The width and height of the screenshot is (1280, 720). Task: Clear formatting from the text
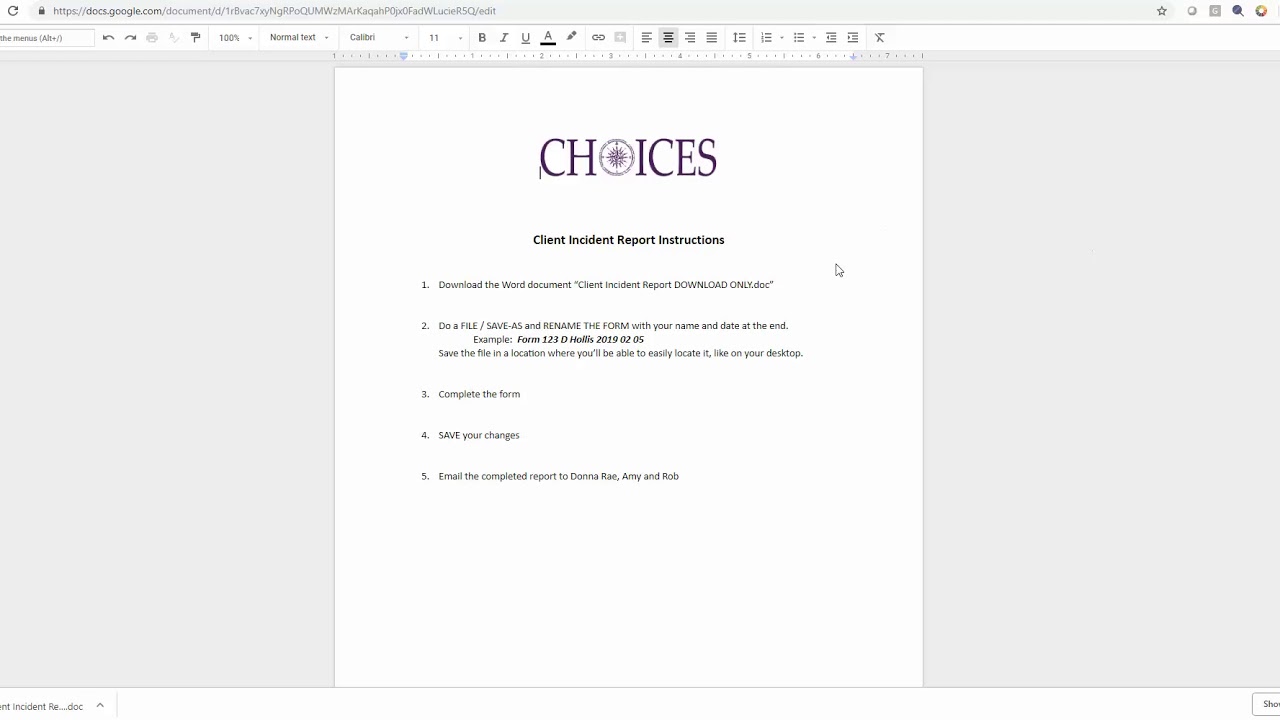click(x=880, y=37)
